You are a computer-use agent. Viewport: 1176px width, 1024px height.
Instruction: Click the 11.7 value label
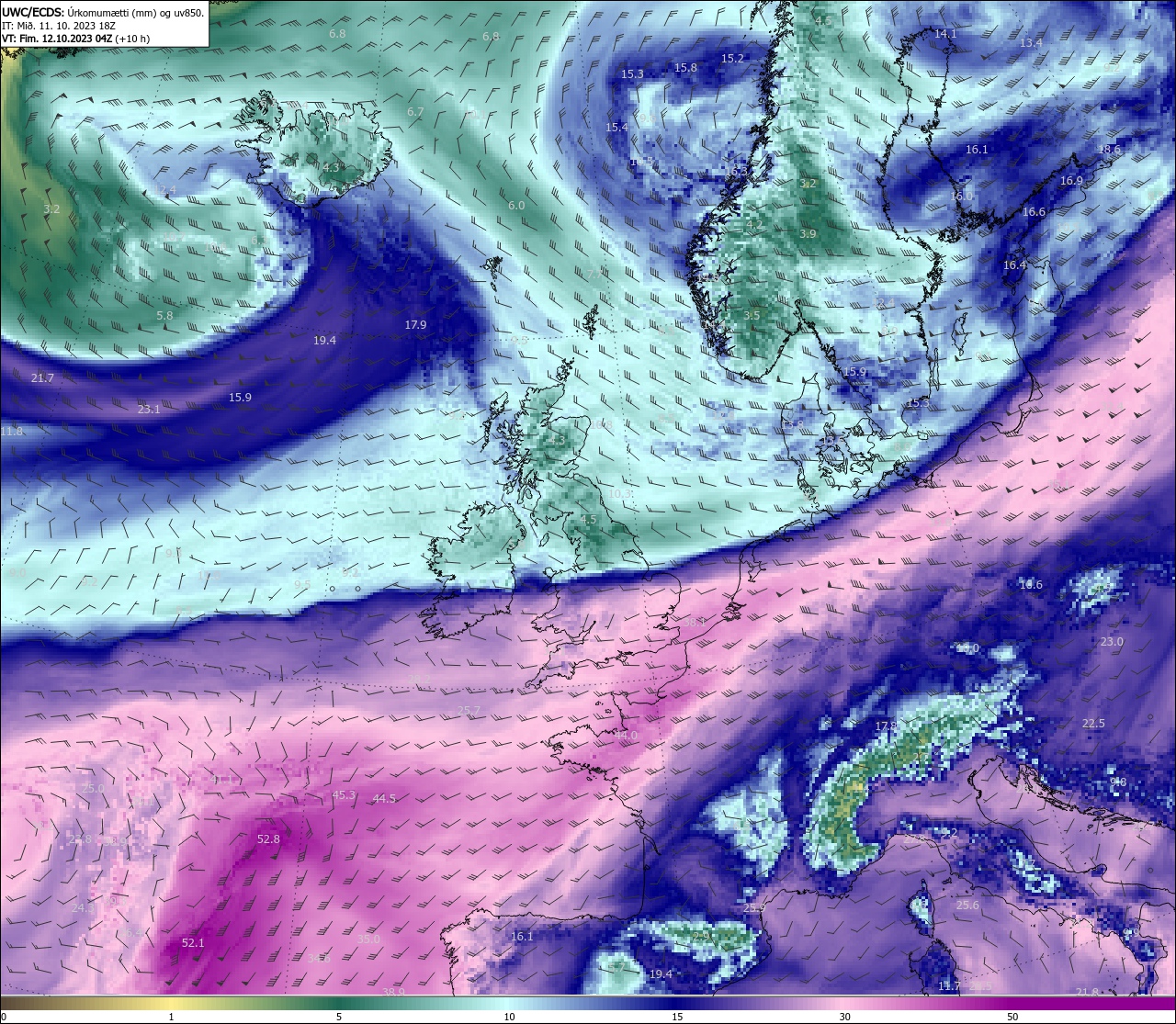click(949, 985)
